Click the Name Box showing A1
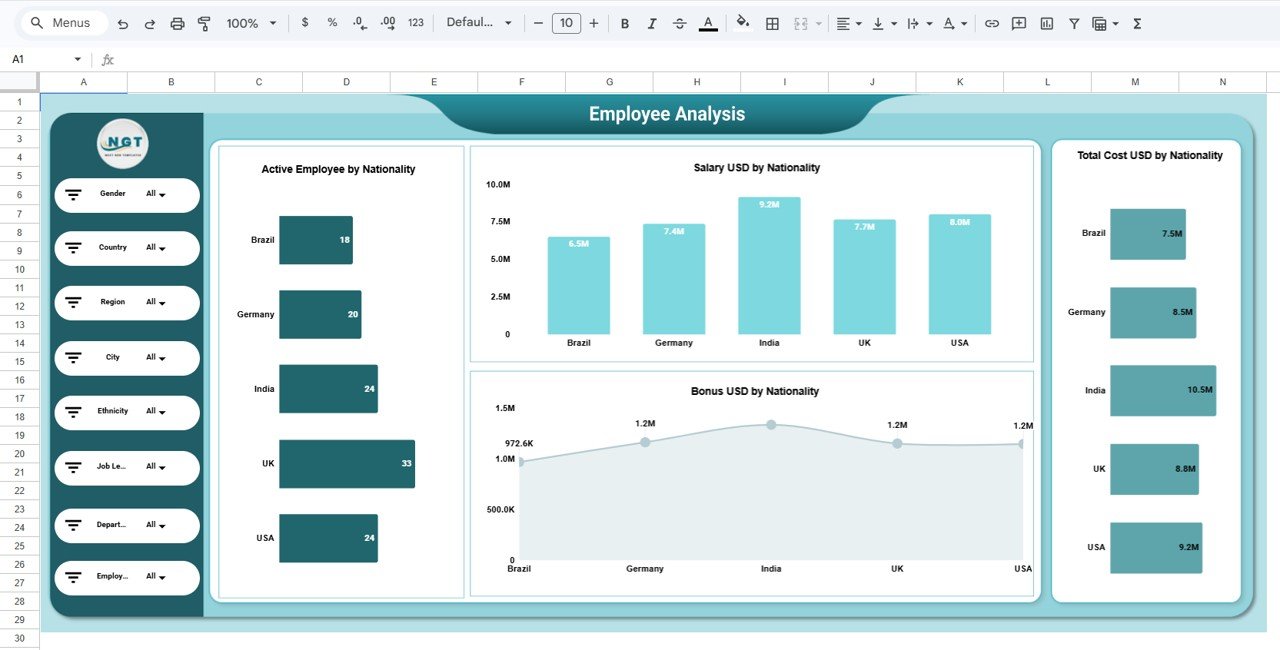This screenshot has width=1280, height=650. pyautogui.click(x=40, y=59)
